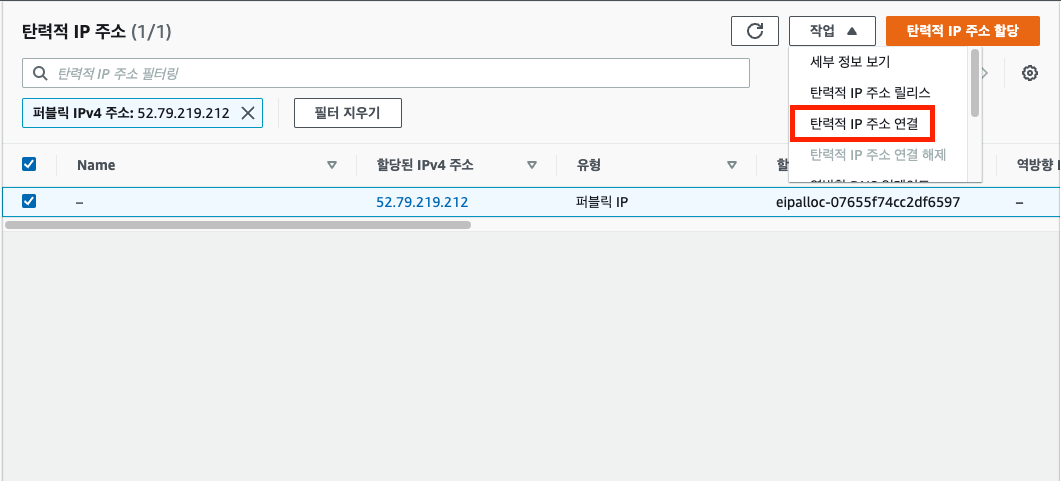This screenshot has width=1061, height=481.
Task: Select 탄력적 IP 주소 릴리스 menu item
Action: (870, 93)
